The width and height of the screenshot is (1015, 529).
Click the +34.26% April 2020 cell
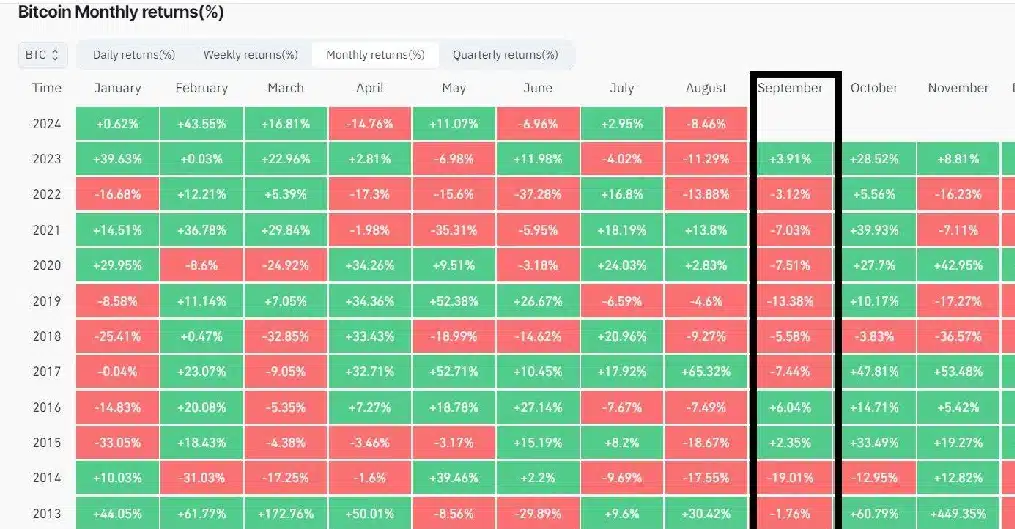click(x=370, y=265)
